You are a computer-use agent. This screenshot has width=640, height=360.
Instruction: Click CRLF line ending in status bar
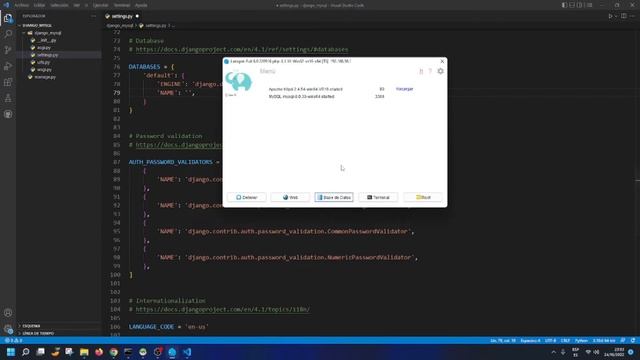565,340
